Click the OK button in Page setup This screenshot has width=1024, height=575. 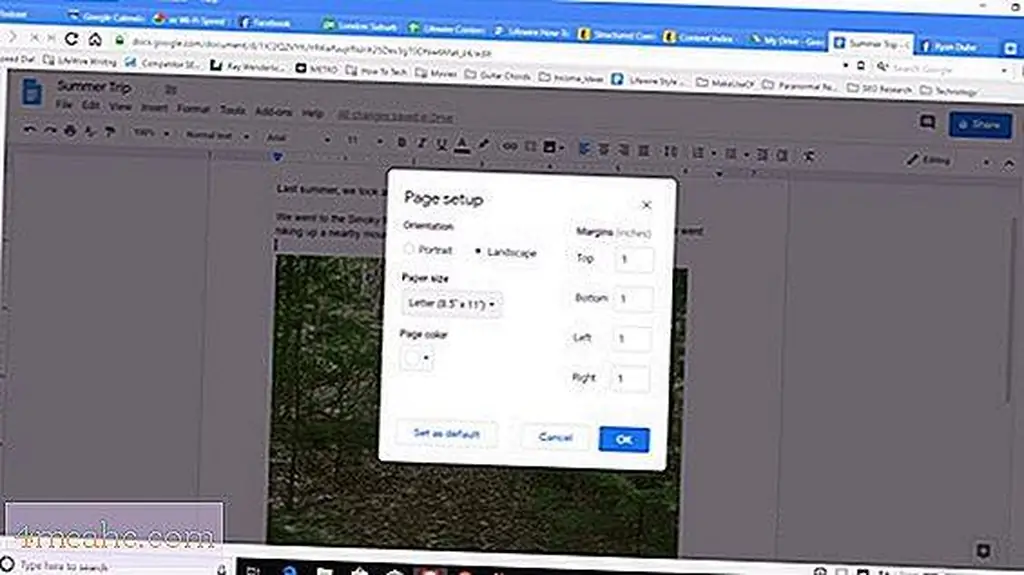[x=624, y=440]
